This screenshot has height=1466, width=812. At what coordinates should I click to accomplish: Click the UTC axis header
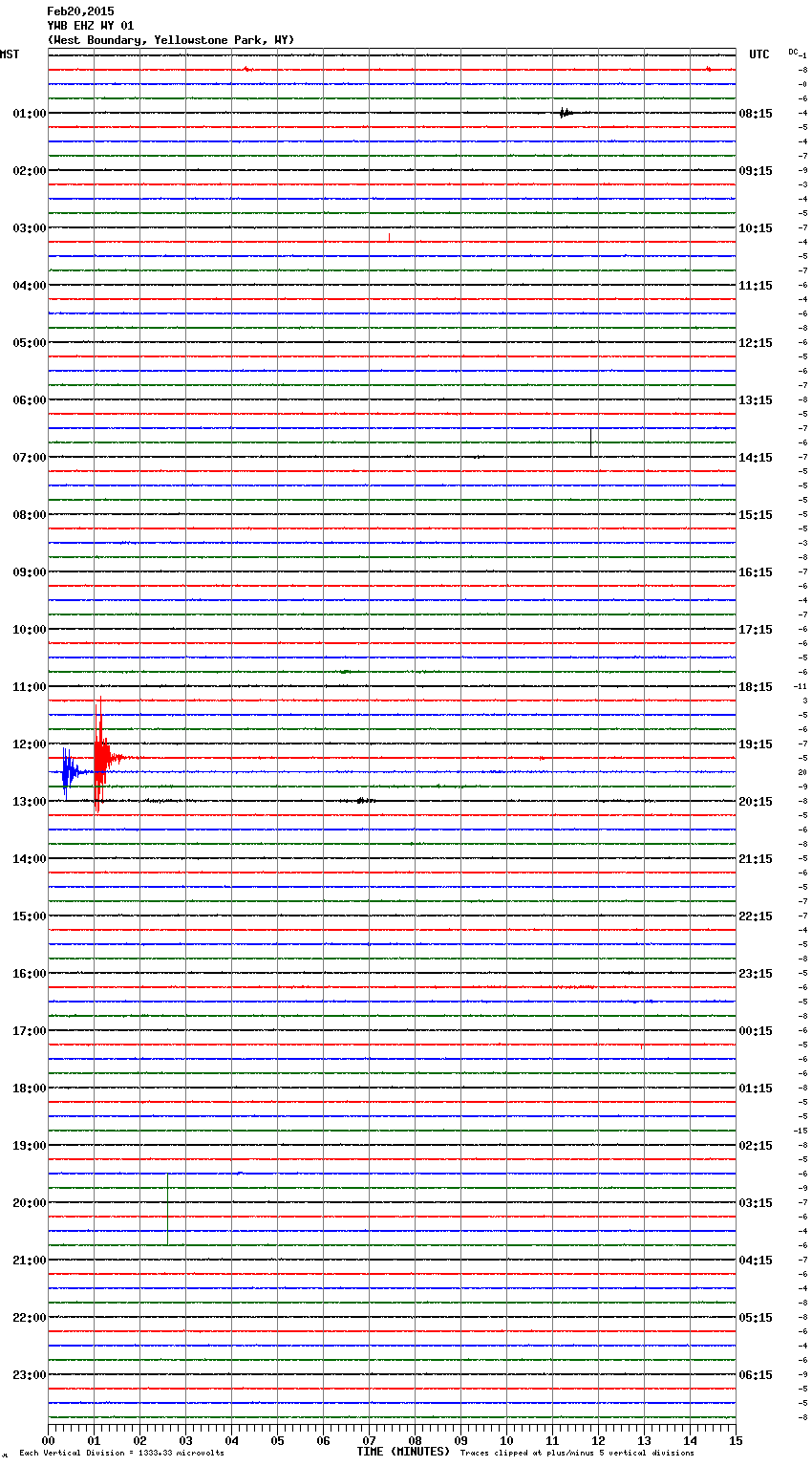pyautogui.click(x=759, y=54)
